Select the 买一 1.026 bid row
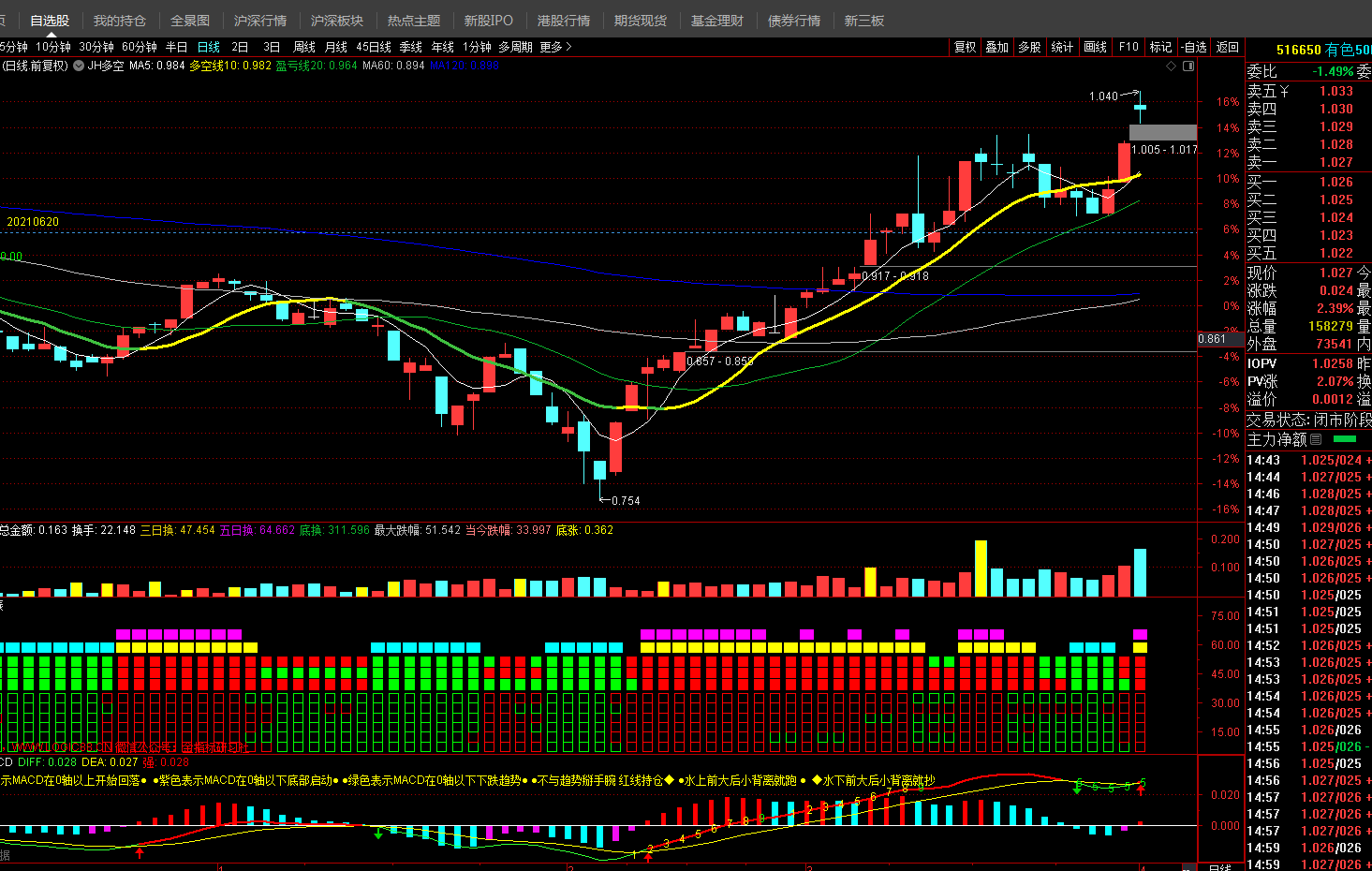 (x=1307, y=182)
